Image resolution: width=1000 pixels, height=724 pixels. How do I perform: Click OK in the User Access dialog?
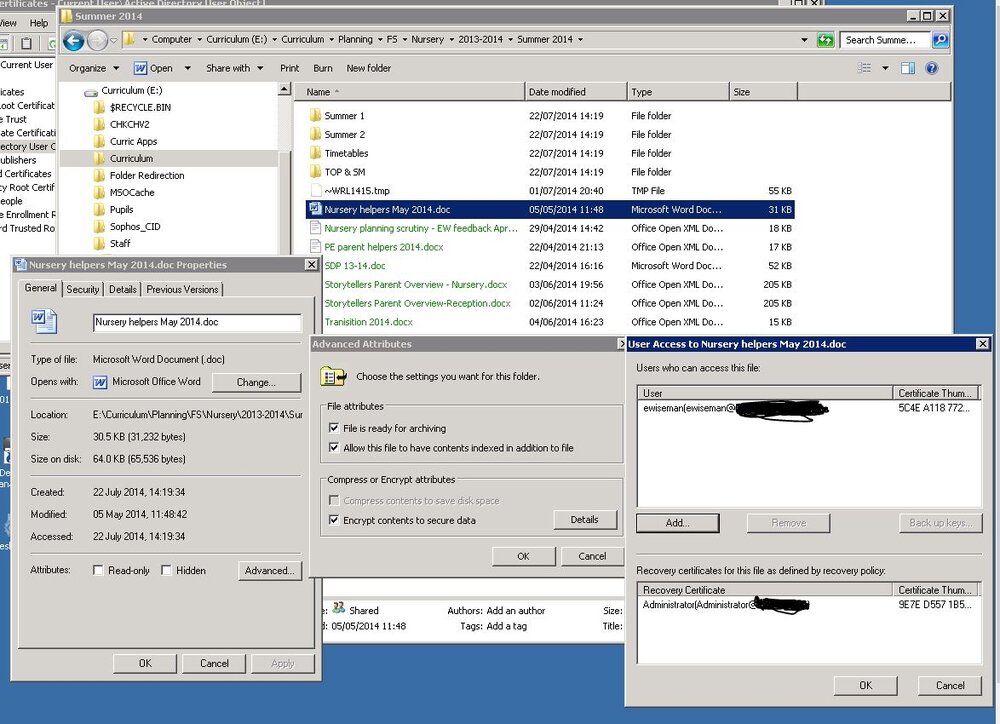click(865, 685)
